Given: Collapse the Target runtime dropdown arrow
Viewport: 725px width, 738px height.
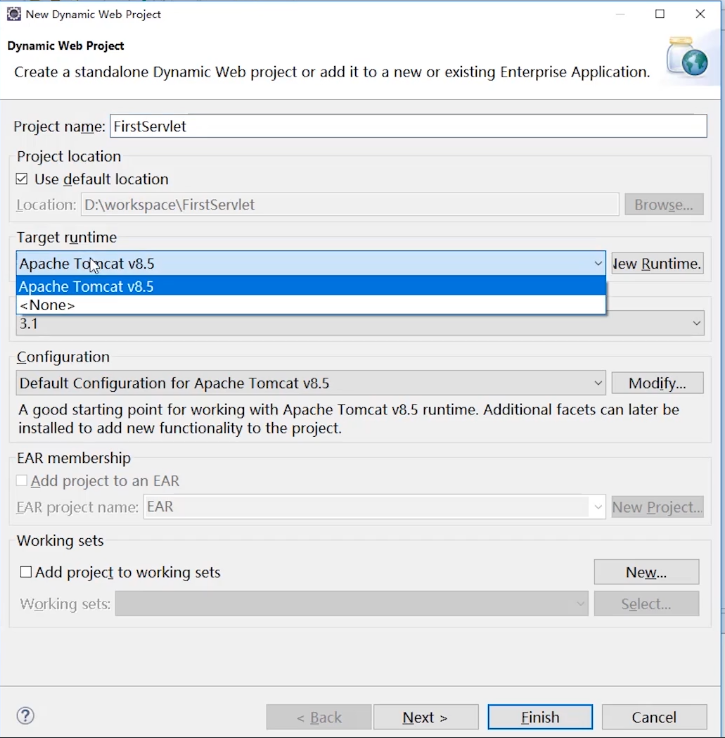Looking at the screenshot, I should (x=598, y=263).
